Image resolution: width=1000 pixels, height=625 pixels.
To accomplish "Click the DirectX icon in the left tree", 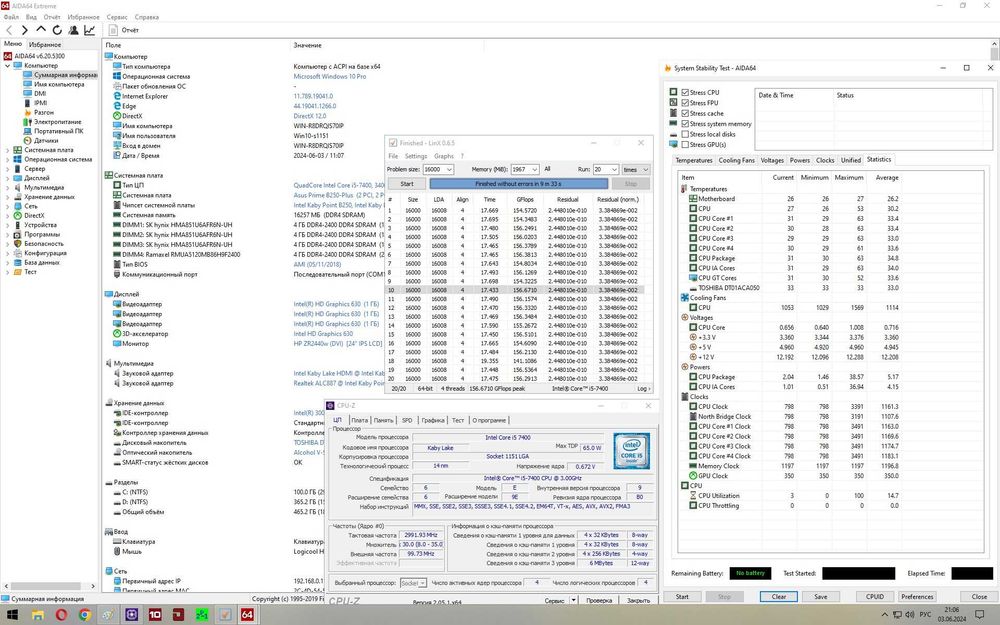I will pyautogui.click(x=18, y=216).
